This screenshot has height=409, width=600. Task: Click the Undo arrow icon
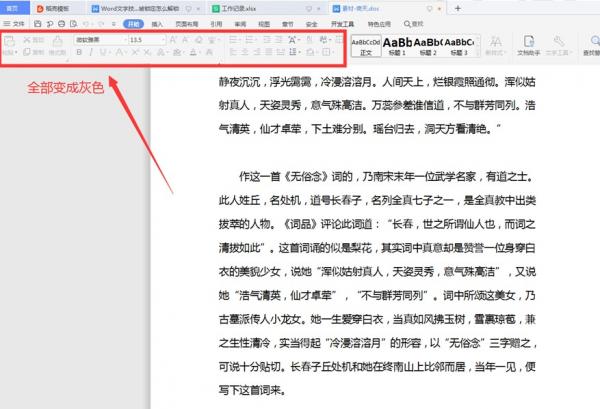coord(86,24)
